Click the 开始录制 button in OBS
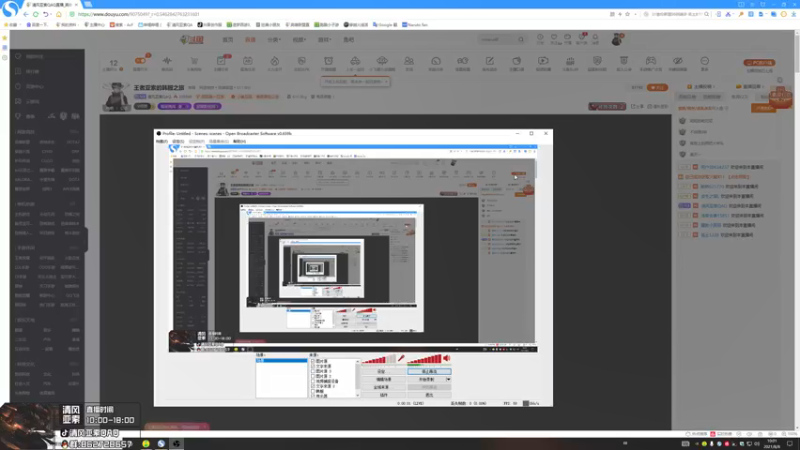 pos(427,380)
